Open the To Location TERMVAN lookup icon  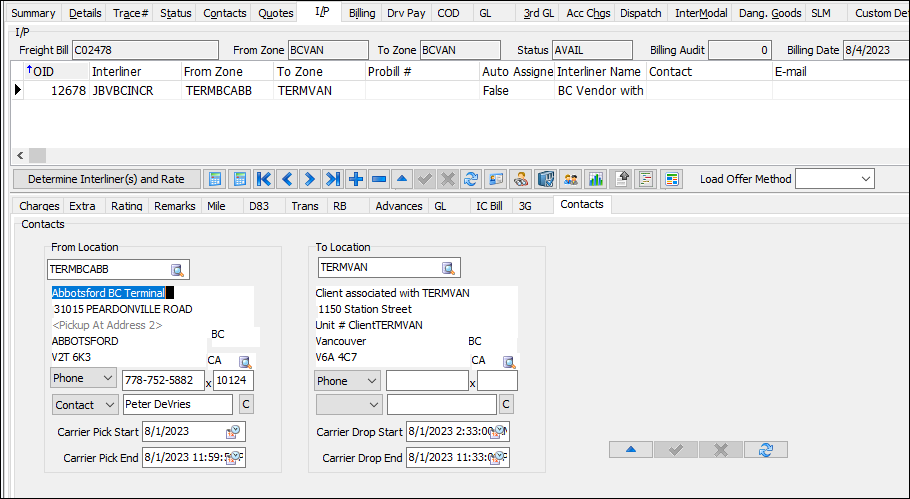(449, 268)
